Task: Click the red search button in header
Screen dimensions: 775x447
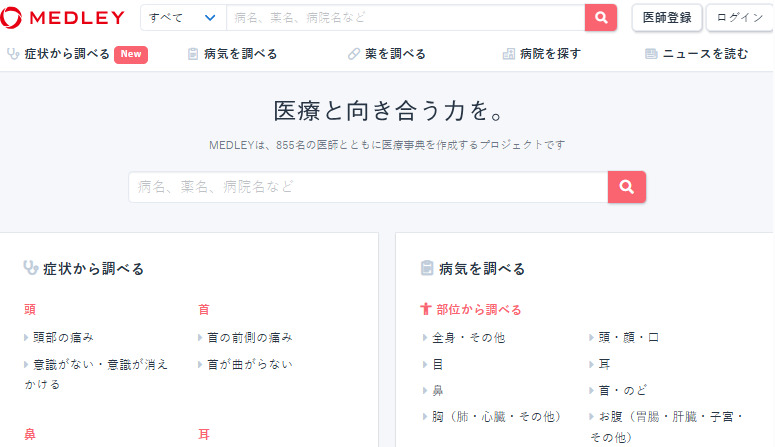Action: point(600,17)
